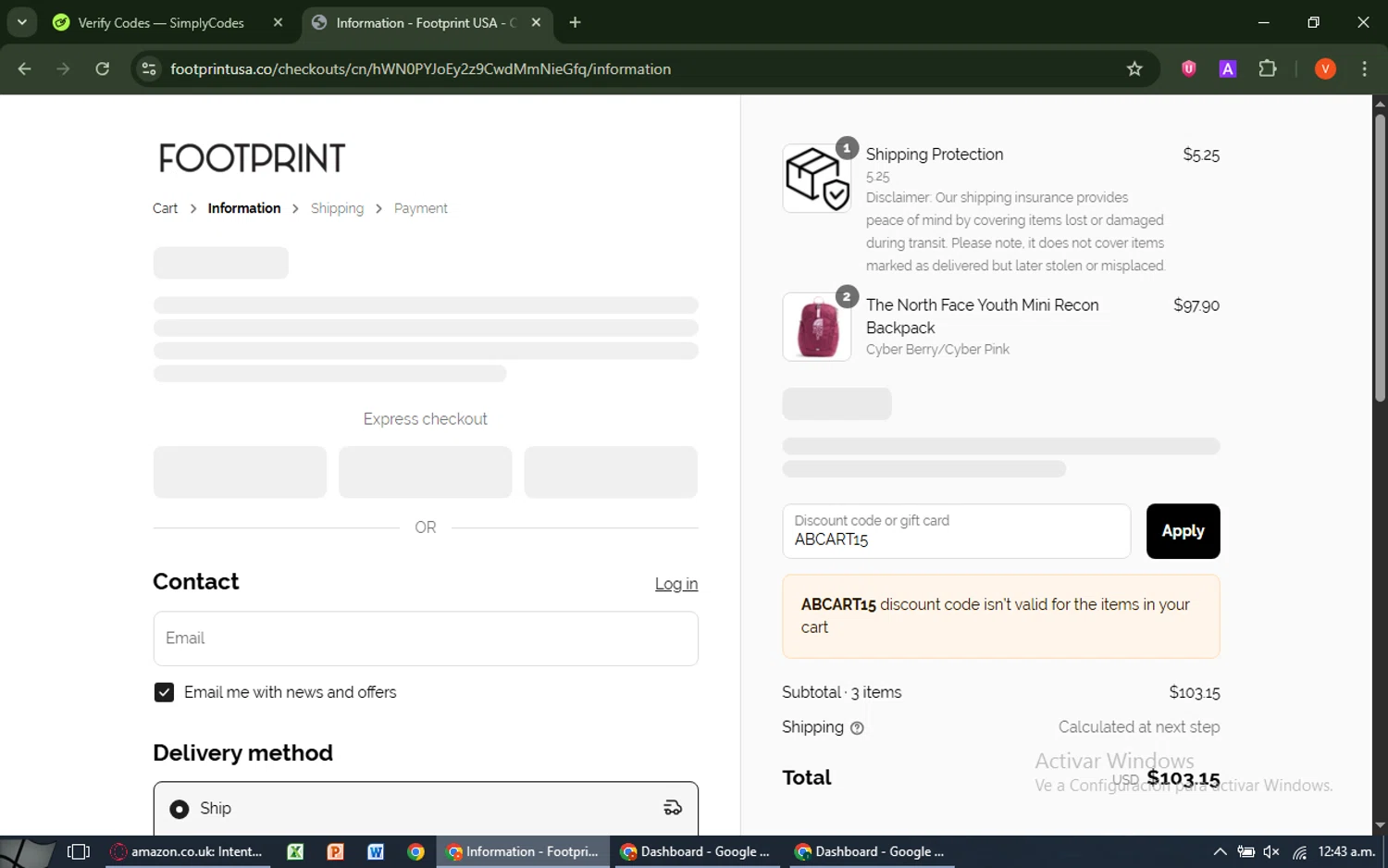Bookmark this page with the star icon
This screenshot has width=1388, height=868.
[x=1134, y=69]
